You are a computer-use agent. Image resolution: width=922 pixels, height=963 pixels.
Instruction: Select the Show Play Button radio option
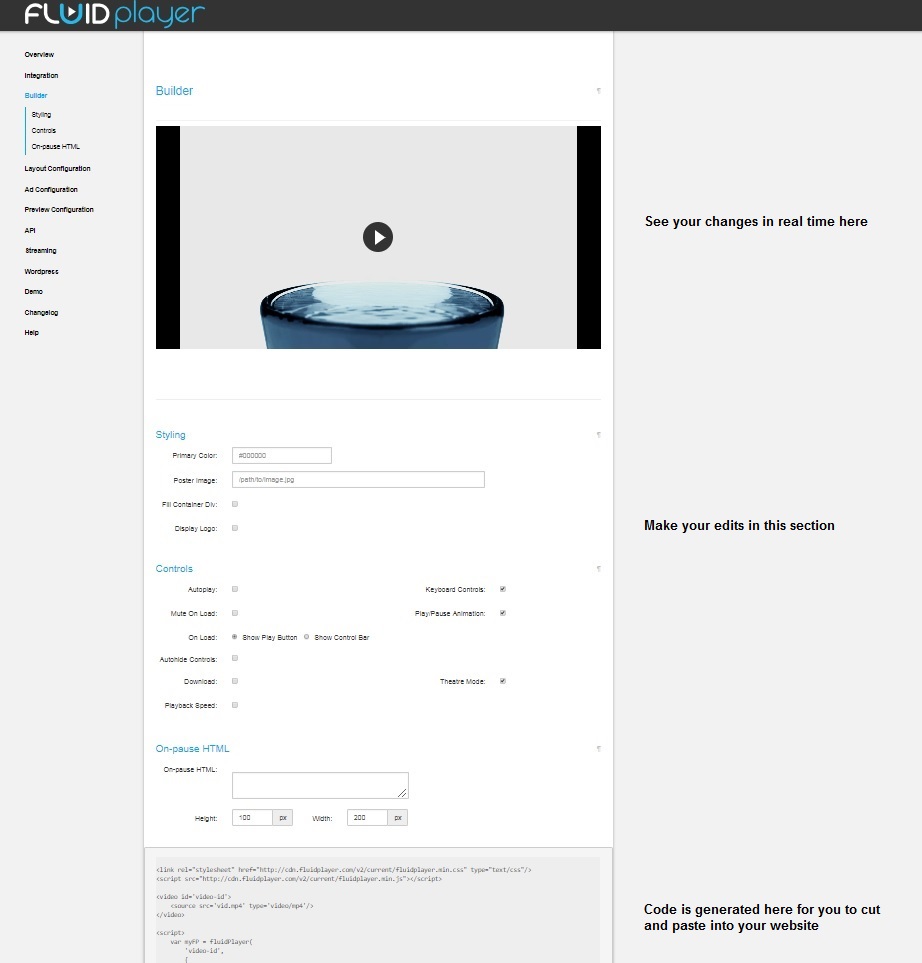[x=235, y=637]
